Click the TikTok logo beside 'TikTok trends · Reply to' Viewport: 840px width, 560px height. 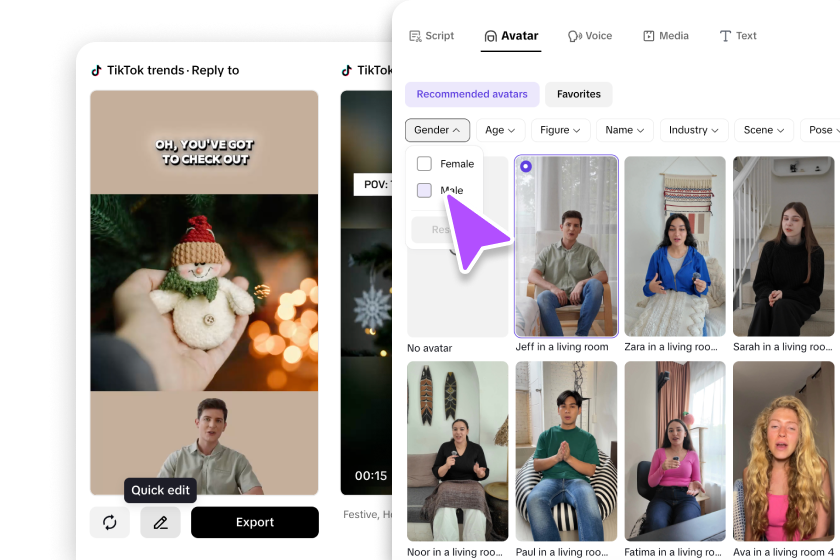[x=96, y=70]
